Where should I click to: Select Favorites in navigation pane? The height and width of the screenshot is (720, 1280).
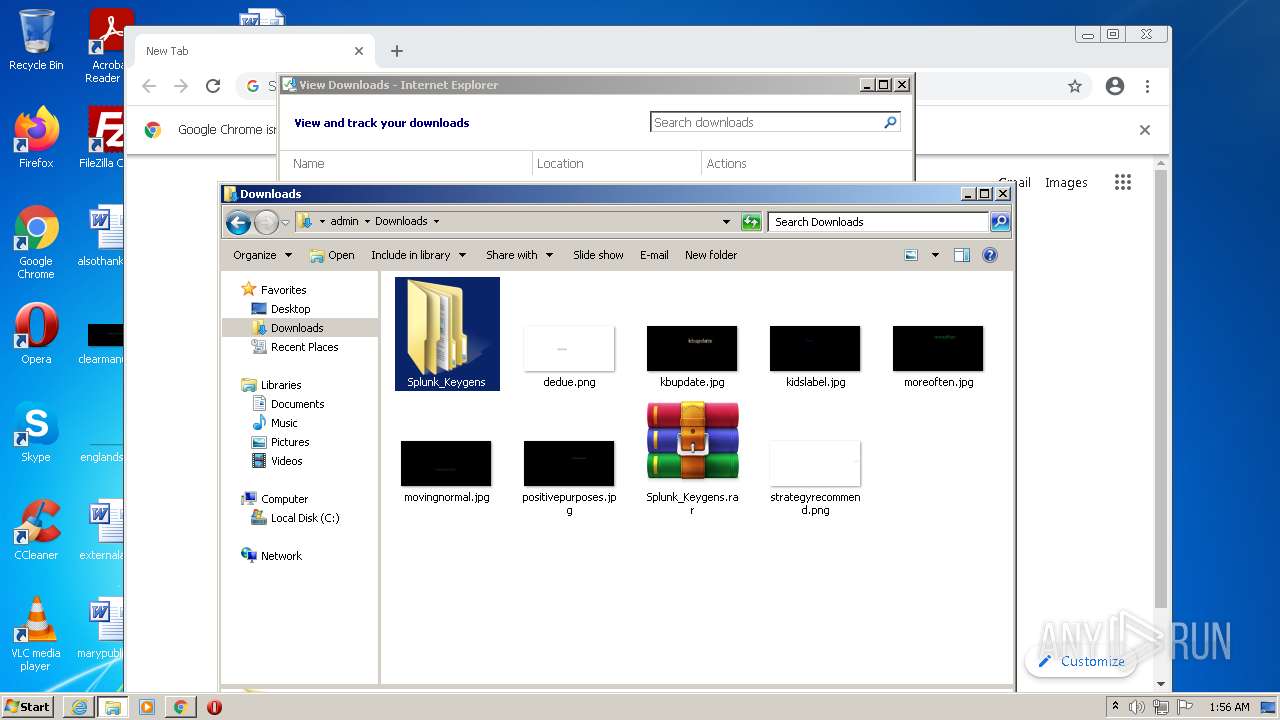tap(283, 290)
